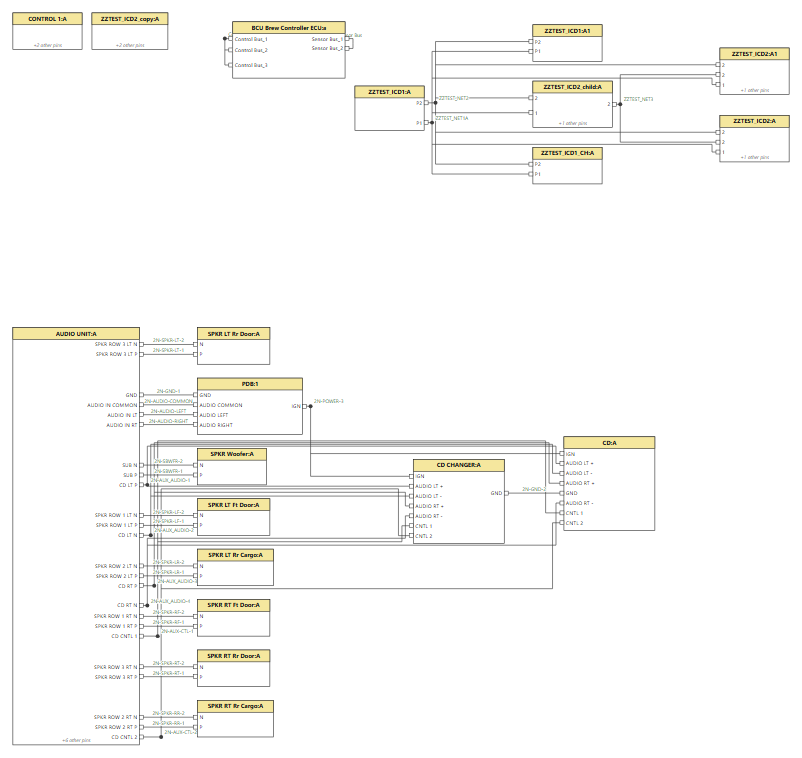Image resolution: width=802 pixels, height=758 pixels.
Task: Click the 2N-GND-2 wire label
Action: (534, 489)
